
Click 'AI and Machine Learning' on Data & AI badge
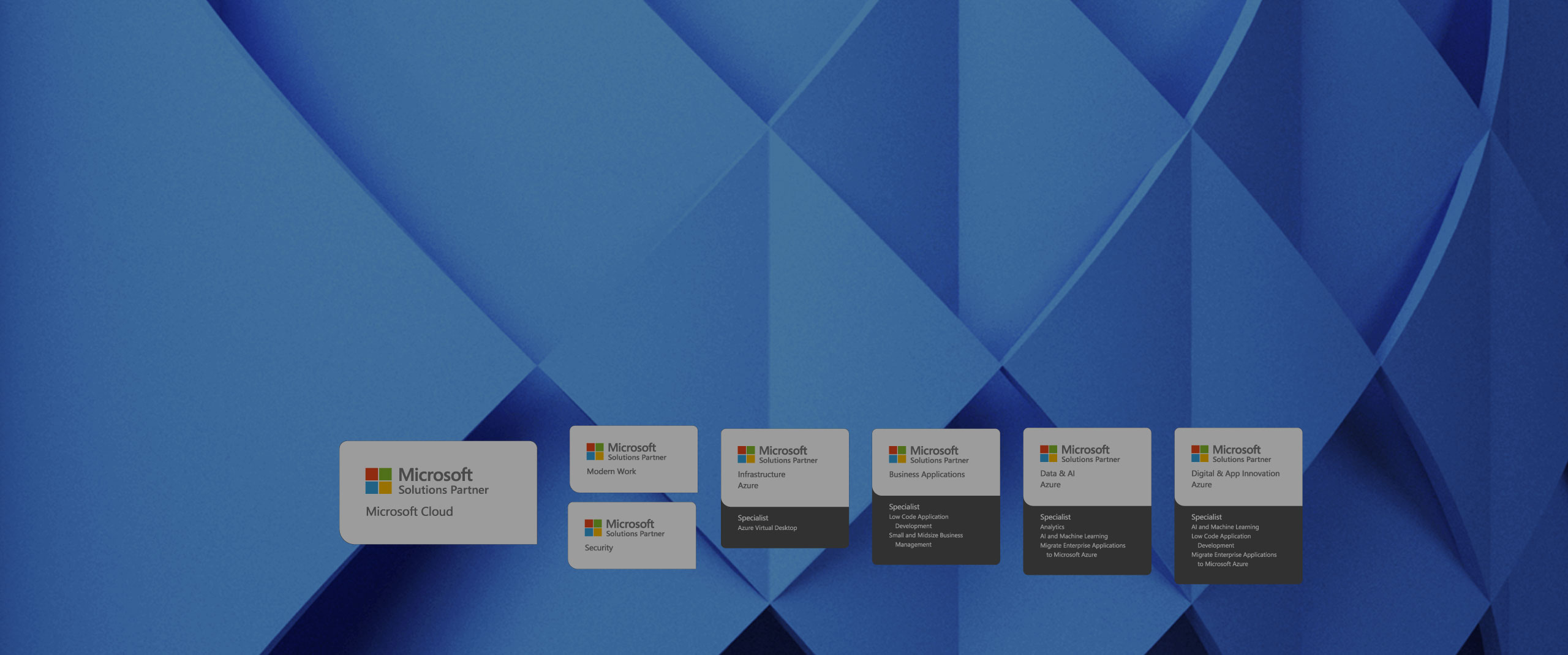[x=1074, y=536]
